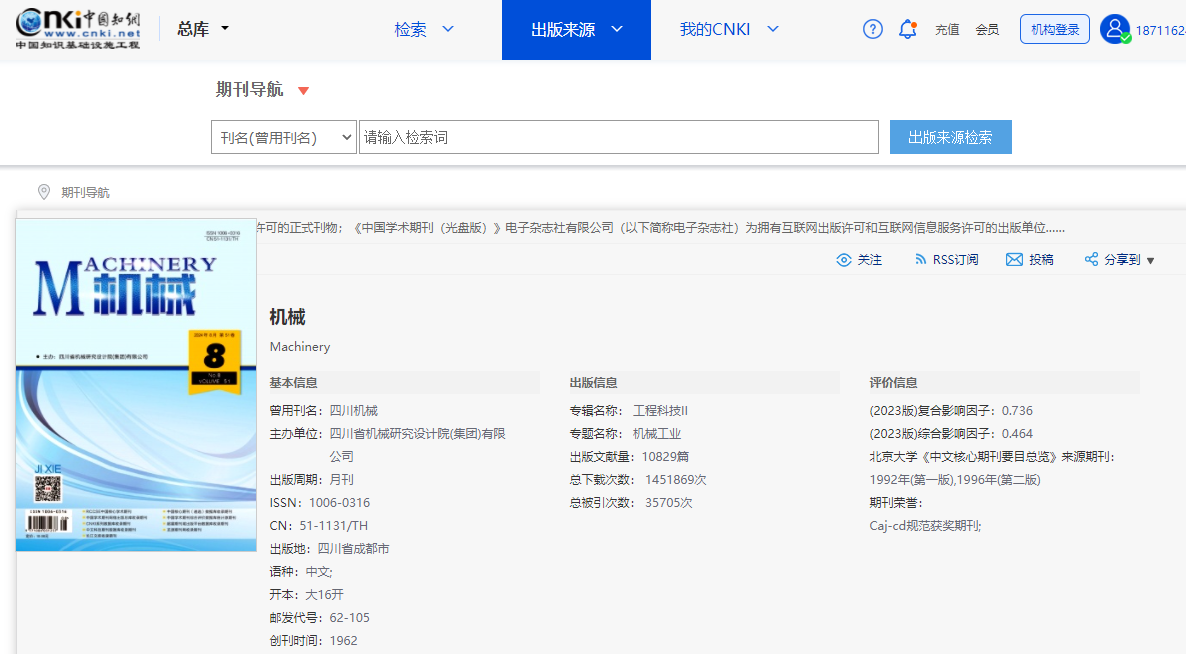The image size is (1186, 654).
Task: Click the 期刊导航 breadcrumb link
Action: pyautogui.click(x=85, y=193)
